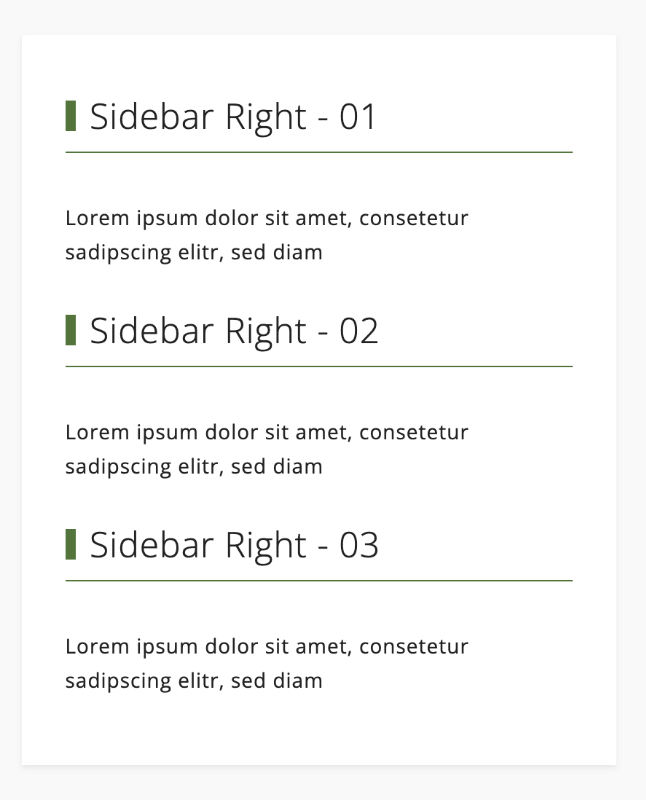The height and width of the screenshot is (800, 646).
Task: Click "sadipscing elitr" line in the third widget
Action: tap(194, 681)
